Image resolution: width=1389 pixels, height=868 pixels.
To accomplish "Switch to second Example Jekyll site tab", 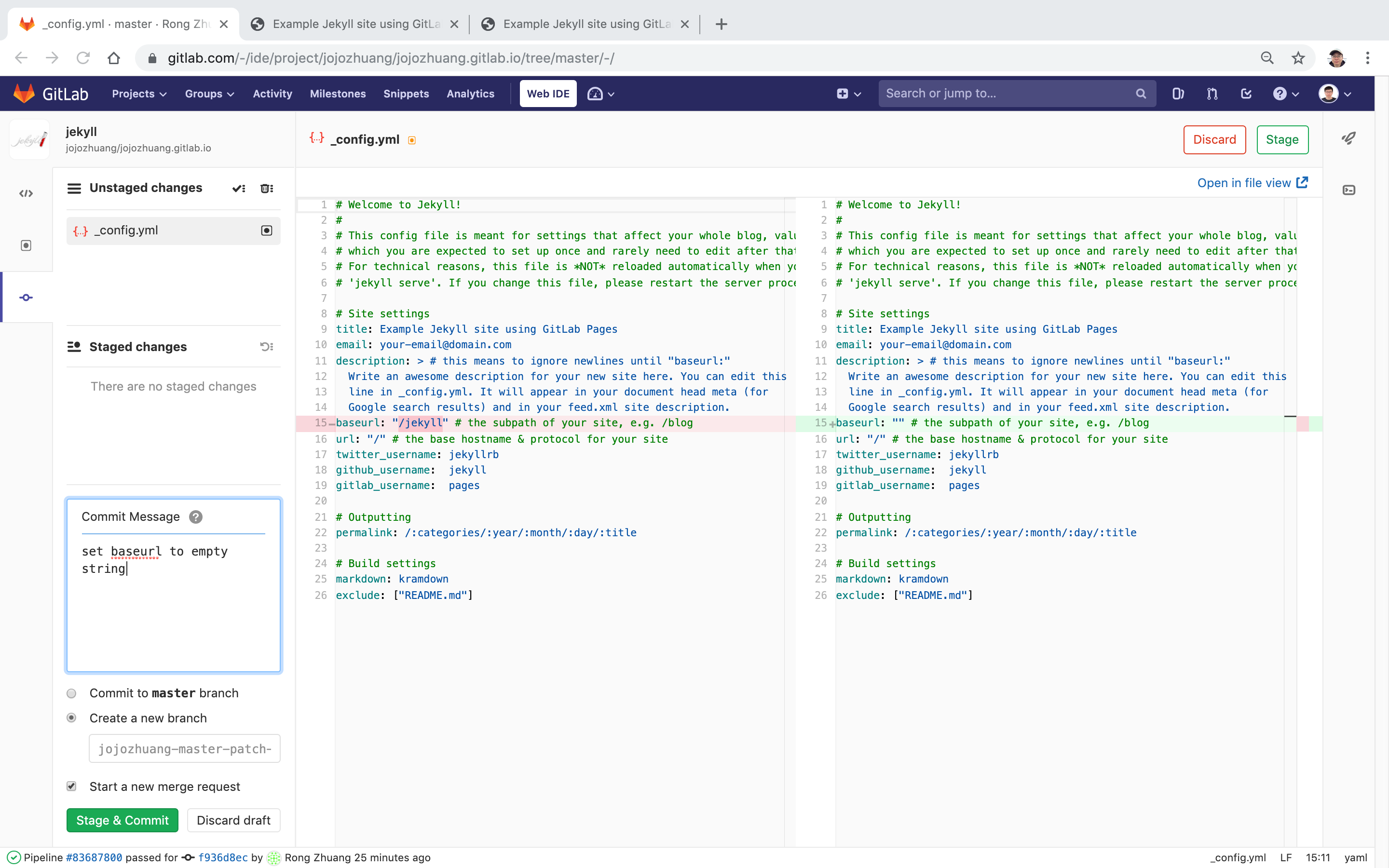I will tap(354, 24).
